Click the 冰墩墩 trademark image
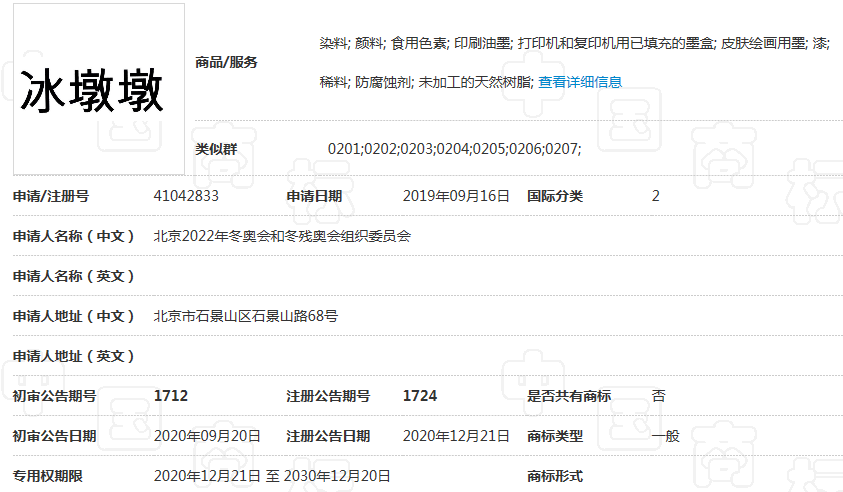 99,89
